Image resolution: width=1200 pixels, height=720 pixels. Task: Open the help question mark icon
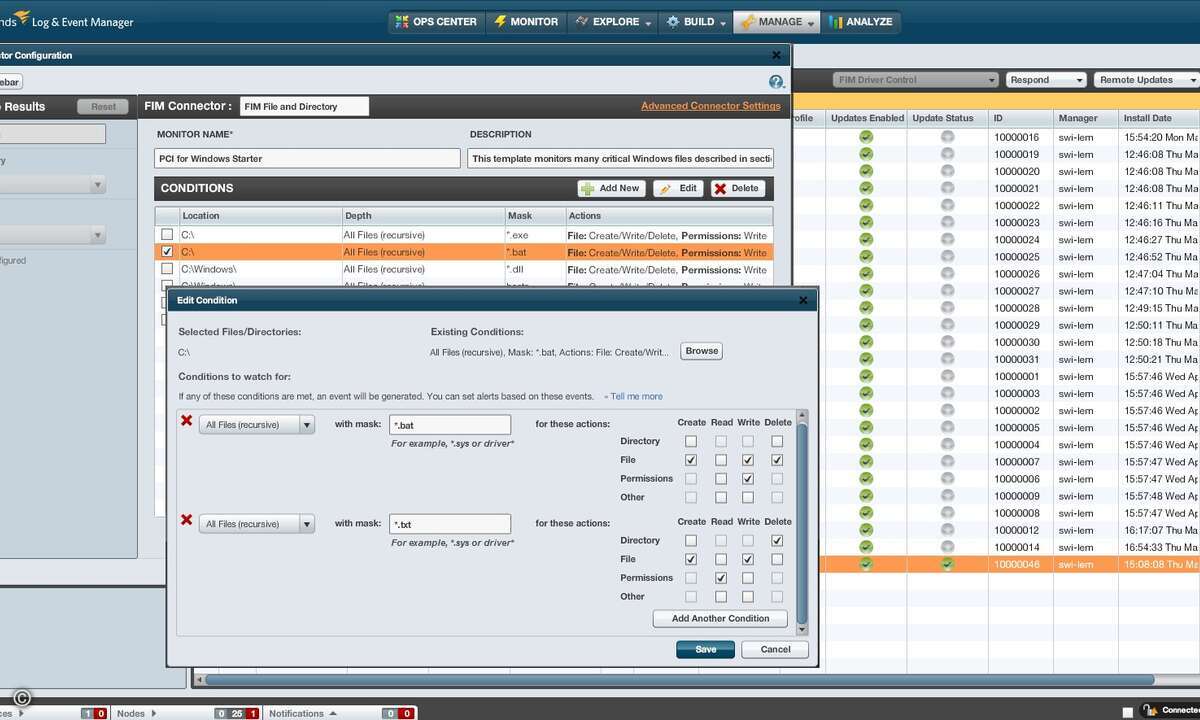[777, 80]
